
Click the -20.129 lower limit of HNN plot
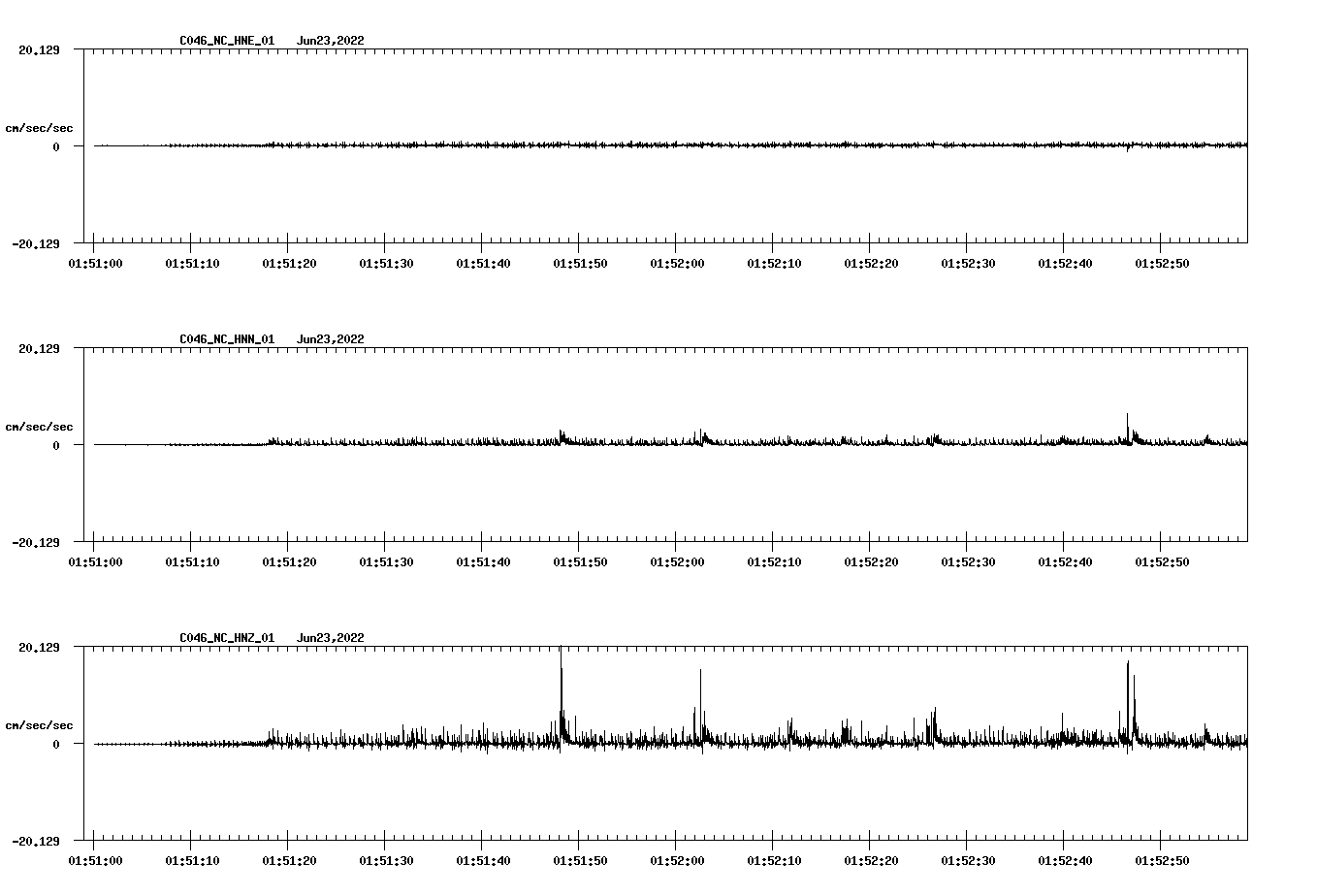[x=36, y=542]
